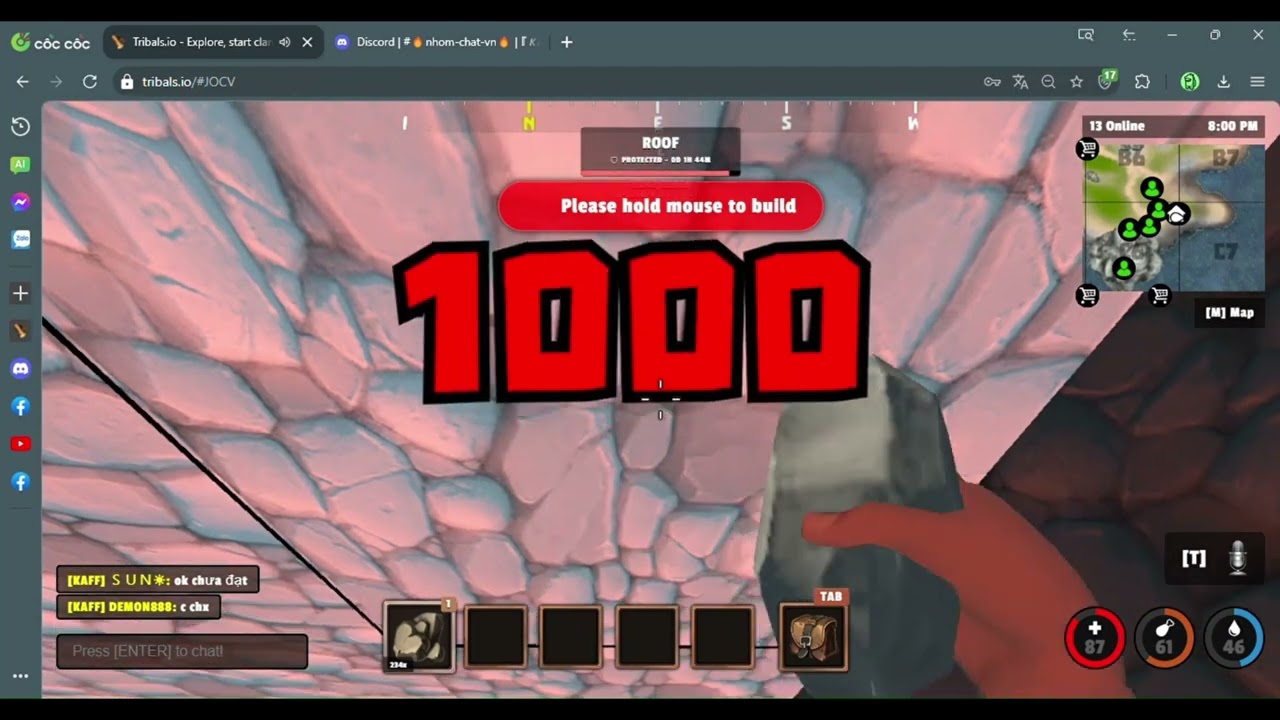Click the thirst gauge showing 46
The image size is (1280, 720).
click(1233, 637)
